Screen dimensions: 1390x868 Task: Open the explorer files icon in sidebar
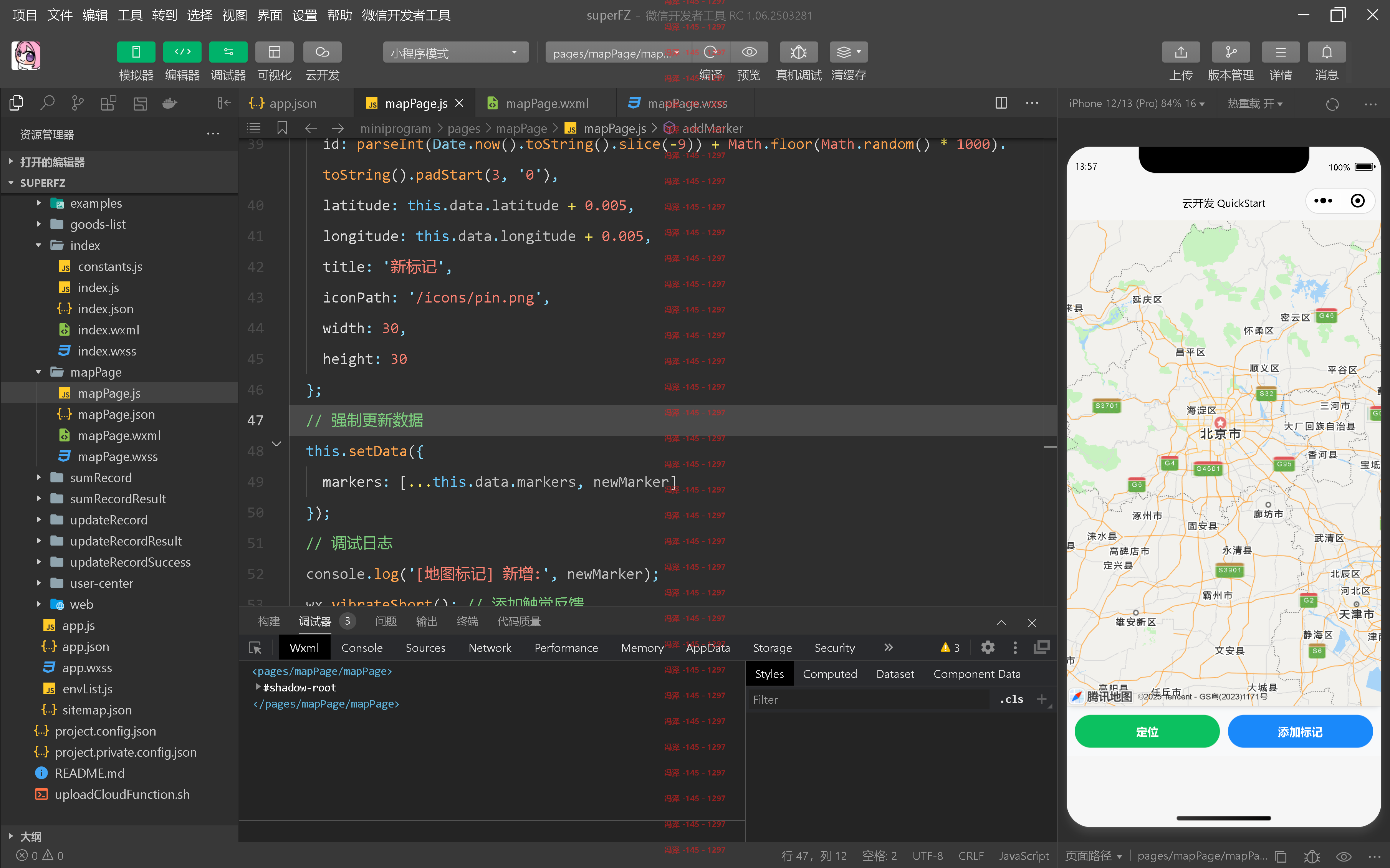[x=17, y=103]
